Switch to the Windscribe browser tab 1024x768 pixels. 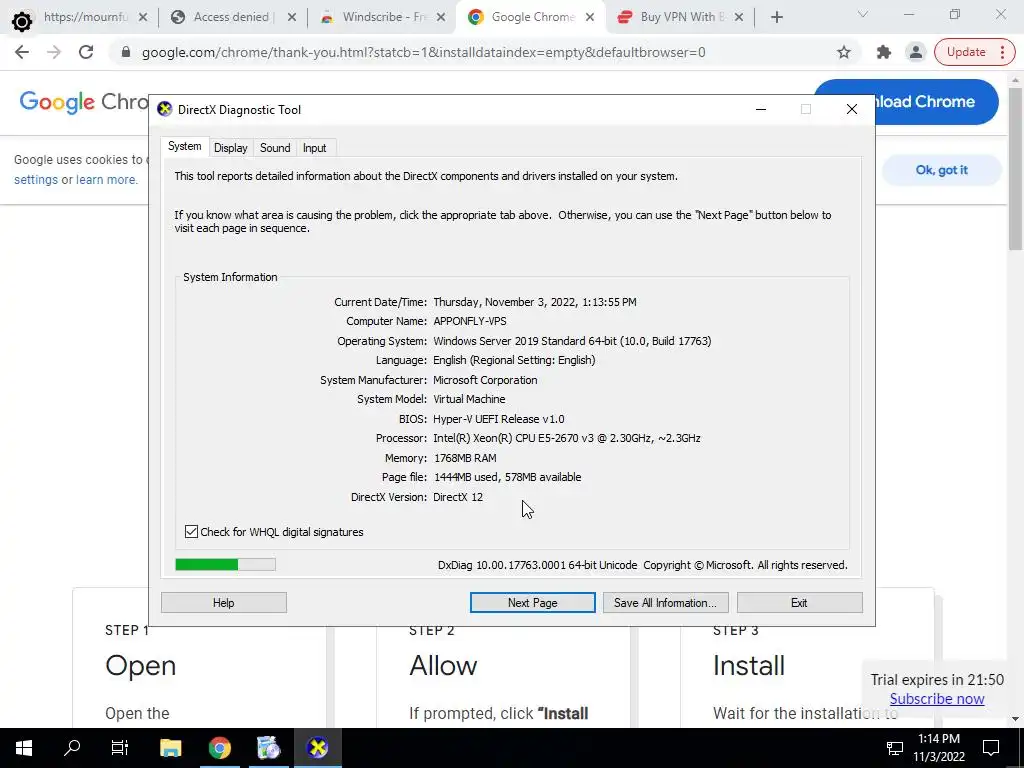coord(383,17)
